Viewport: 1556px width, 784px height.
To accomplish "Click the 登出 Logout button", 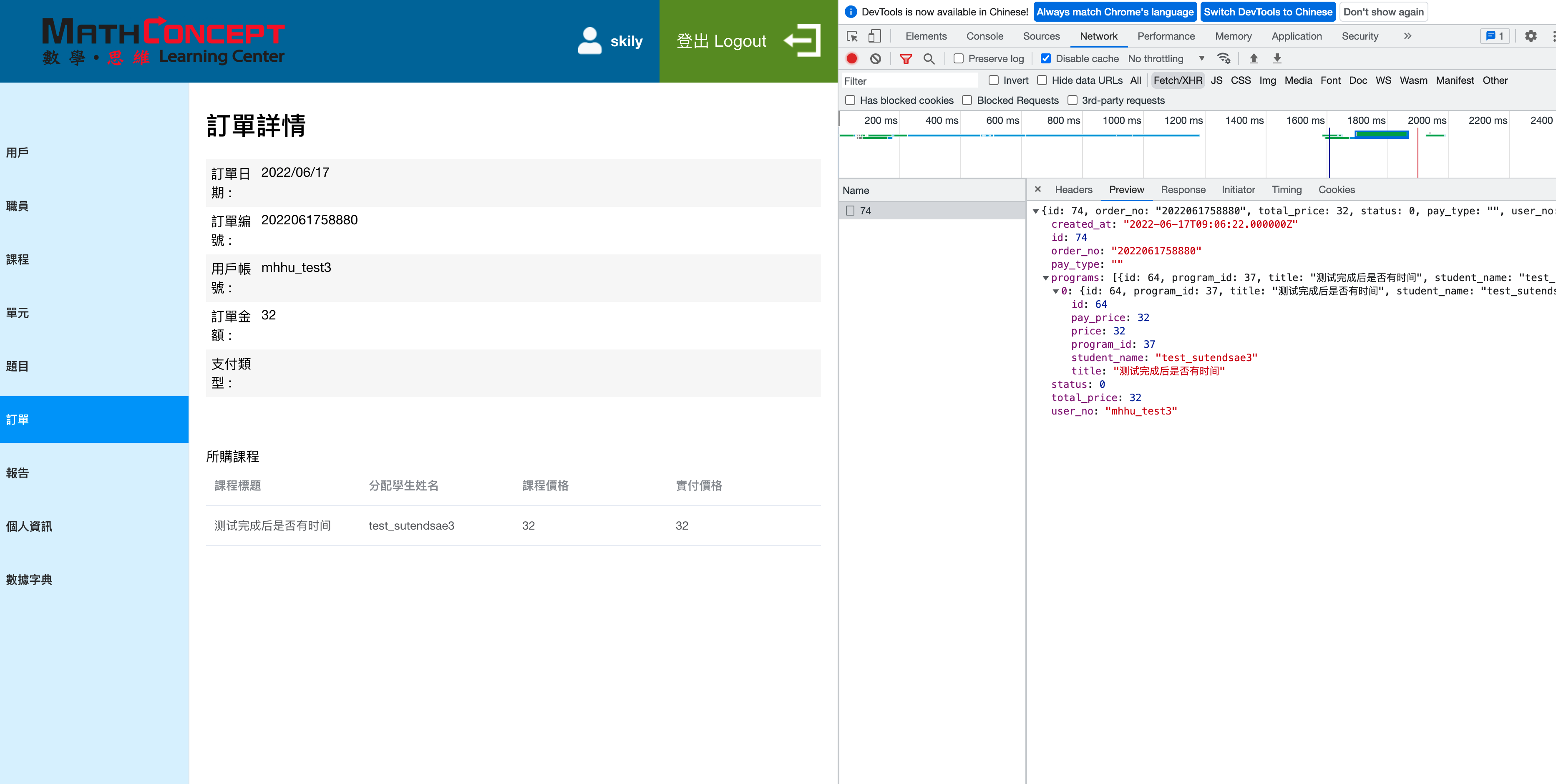I will pos(748,41).
